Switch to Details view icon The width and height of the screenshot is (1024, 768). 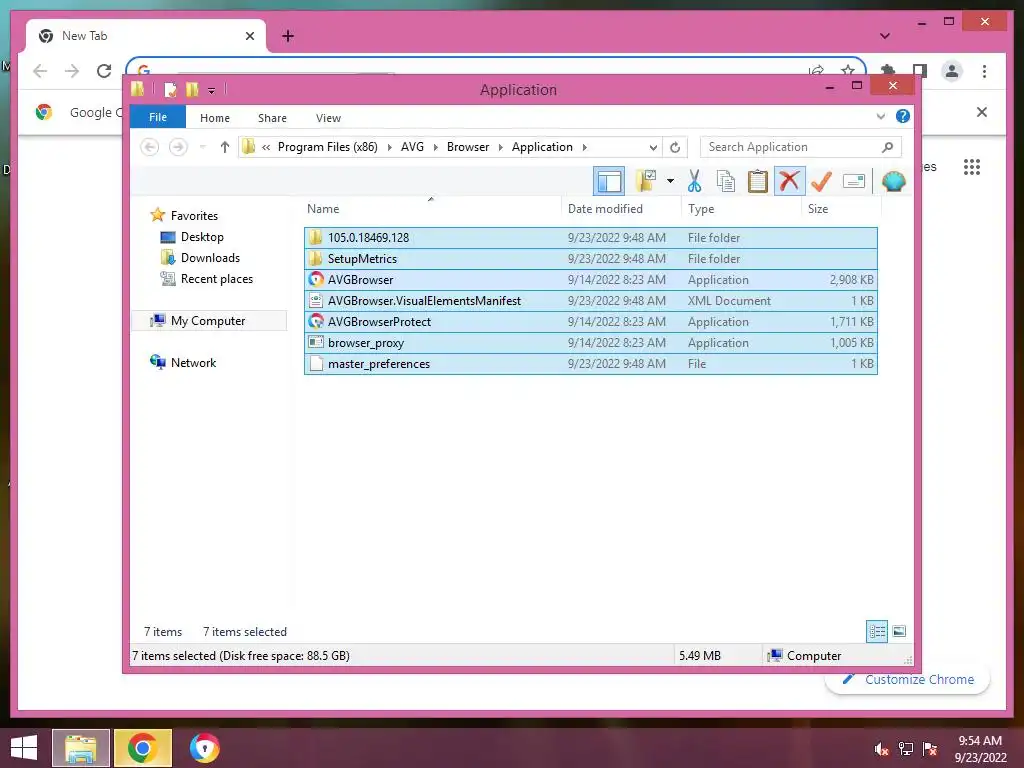pos(877,631)
